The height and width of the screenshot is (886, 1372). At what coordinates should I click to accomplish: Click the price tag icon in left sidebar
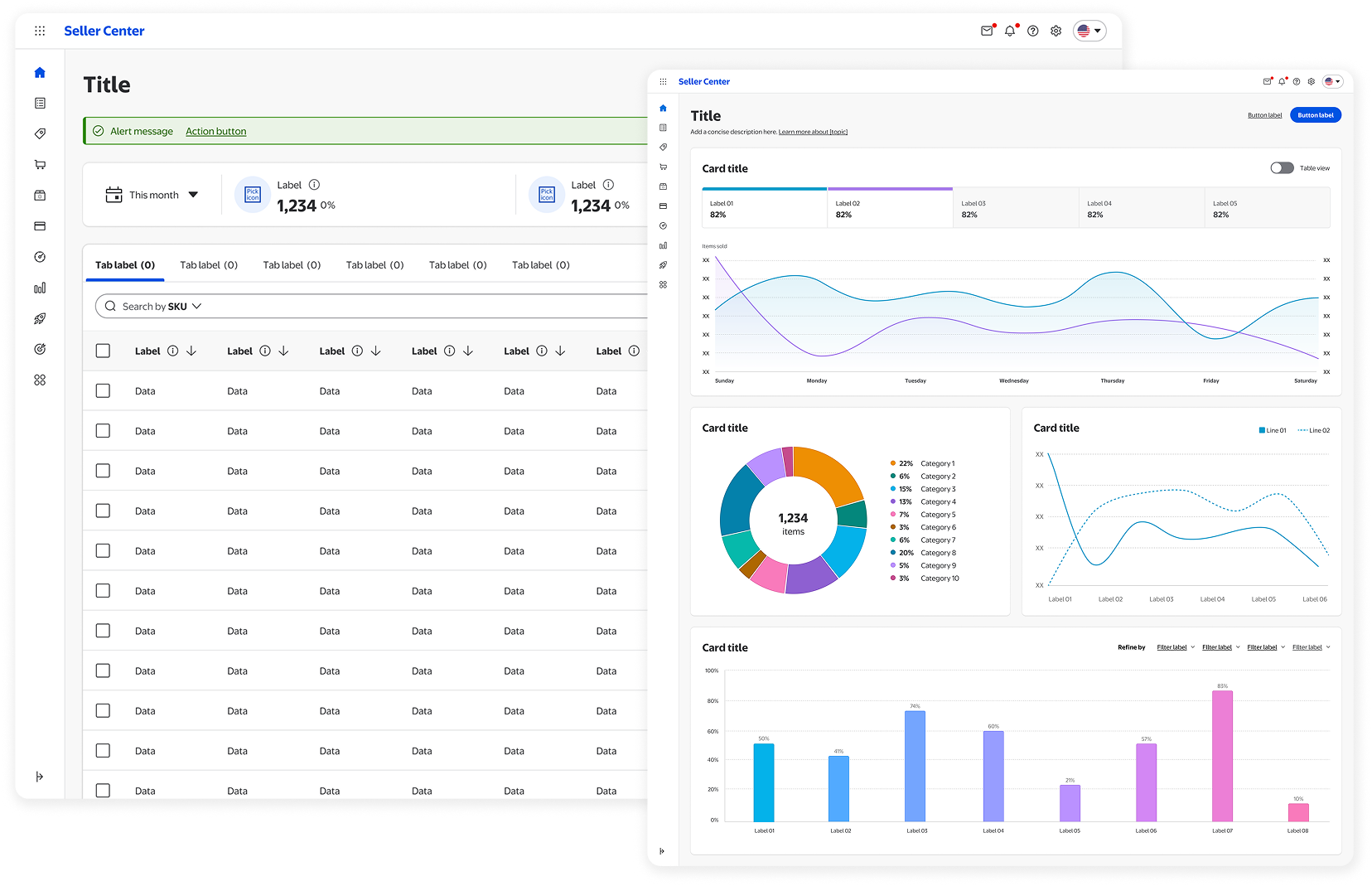click(40, 133)
